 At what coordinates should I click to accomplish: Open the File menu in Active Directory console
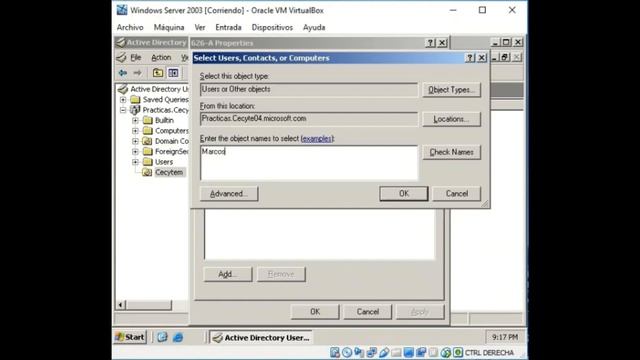136,58
